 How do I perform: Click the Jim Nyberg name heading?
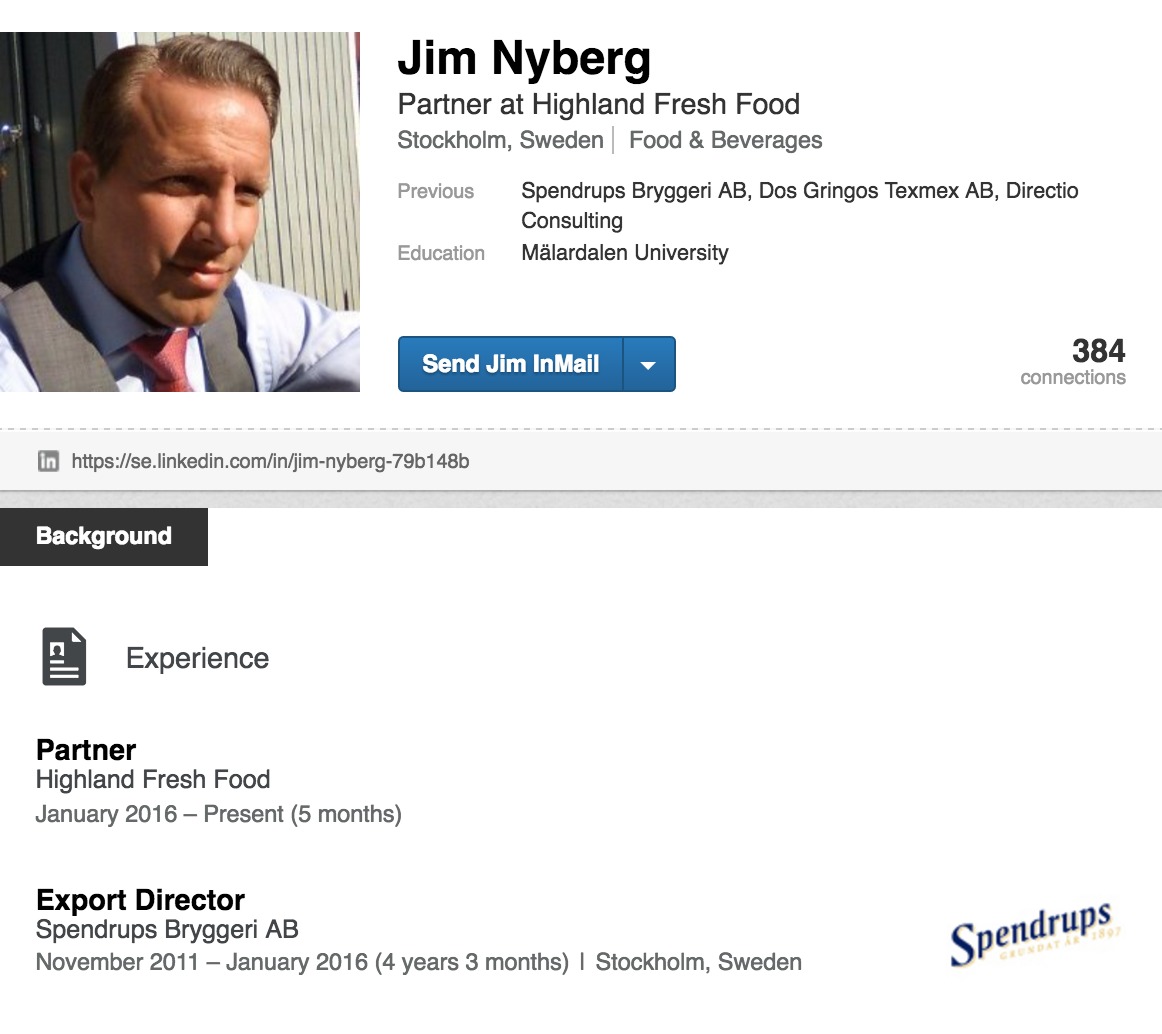click(524, 59)
